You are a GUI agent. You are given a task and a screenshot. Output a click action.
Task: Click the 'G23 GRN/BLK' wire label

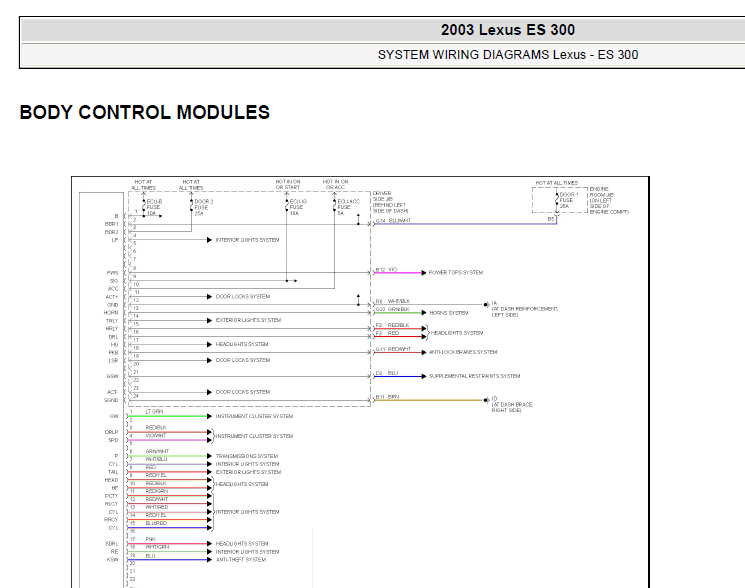(392, 309)
